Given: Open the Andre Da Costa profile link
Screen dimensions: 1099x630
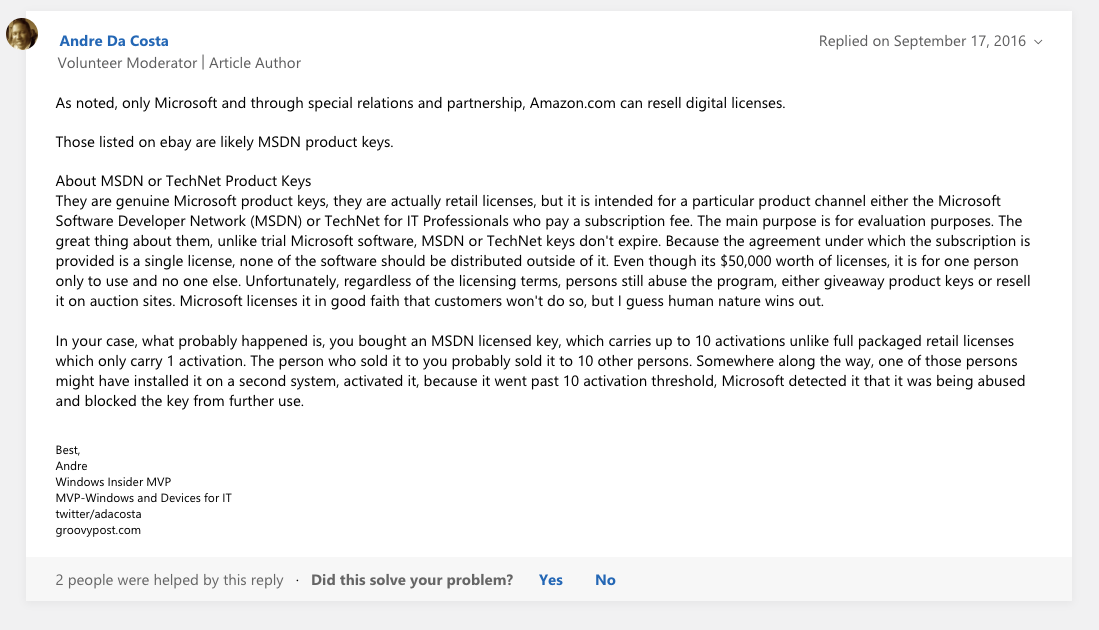Looking at the screenshot, I should (x=114, y=41).
